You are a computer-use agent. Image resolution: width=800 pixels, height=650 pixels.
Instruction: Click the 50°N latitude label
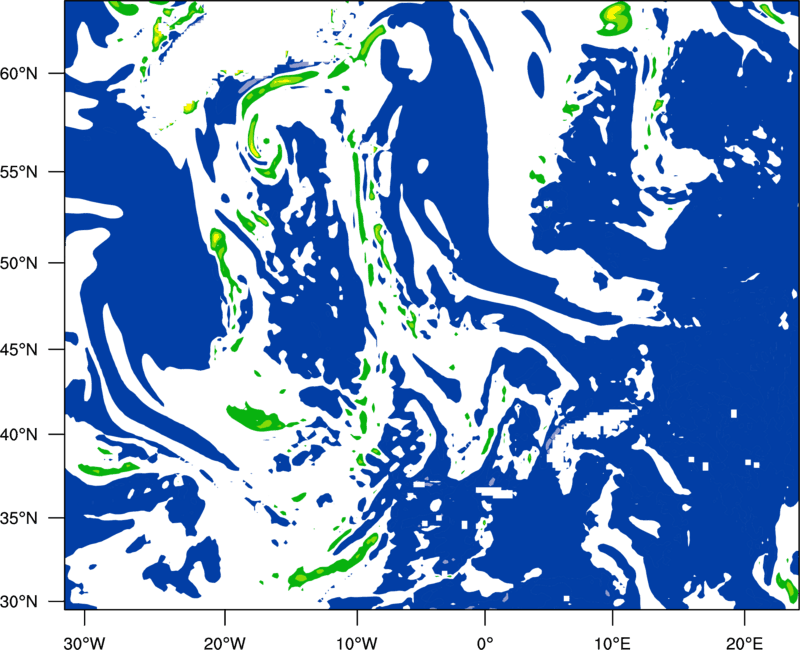[19, 263]
